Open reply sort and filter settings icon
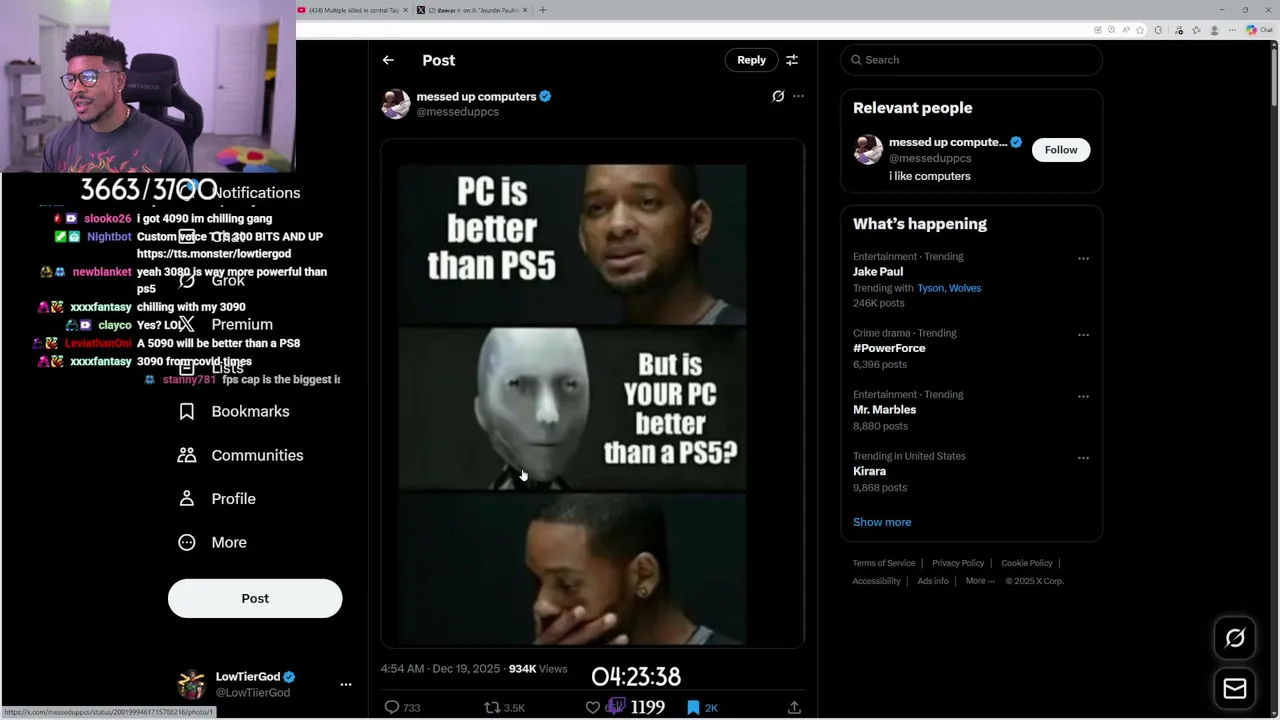The width and height of the screenshot is (1280, 720). (x=792, y=60)
